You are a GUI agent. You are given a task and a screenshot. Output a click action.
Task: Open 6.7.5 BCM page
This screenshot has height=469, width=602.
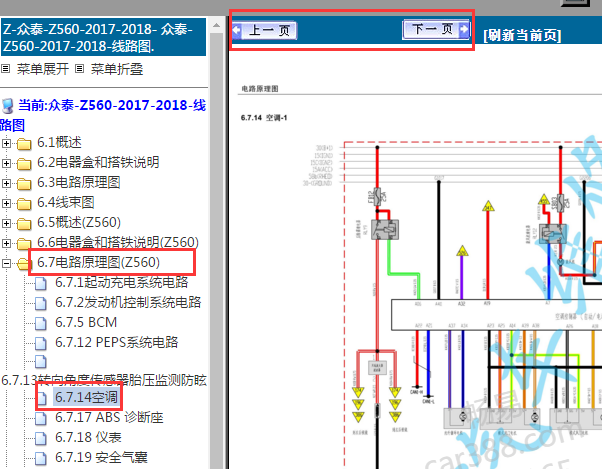click(86, 322)
